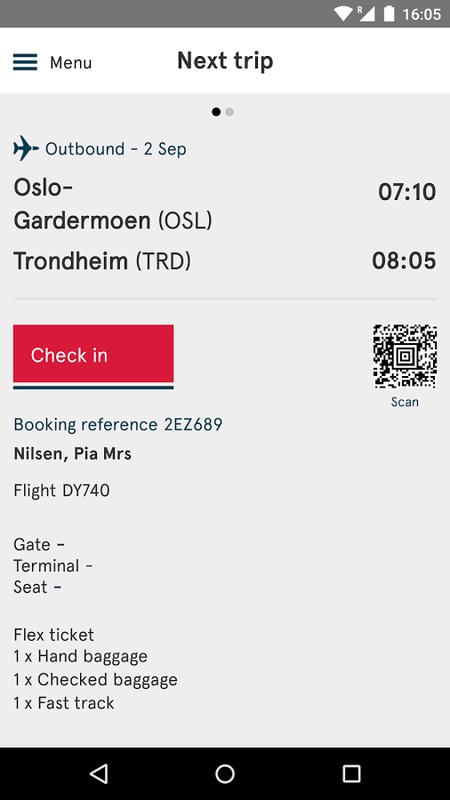Tap Flight DY740 text
Image resolution: width=450 pixels, height=800 pixels.
62,490
